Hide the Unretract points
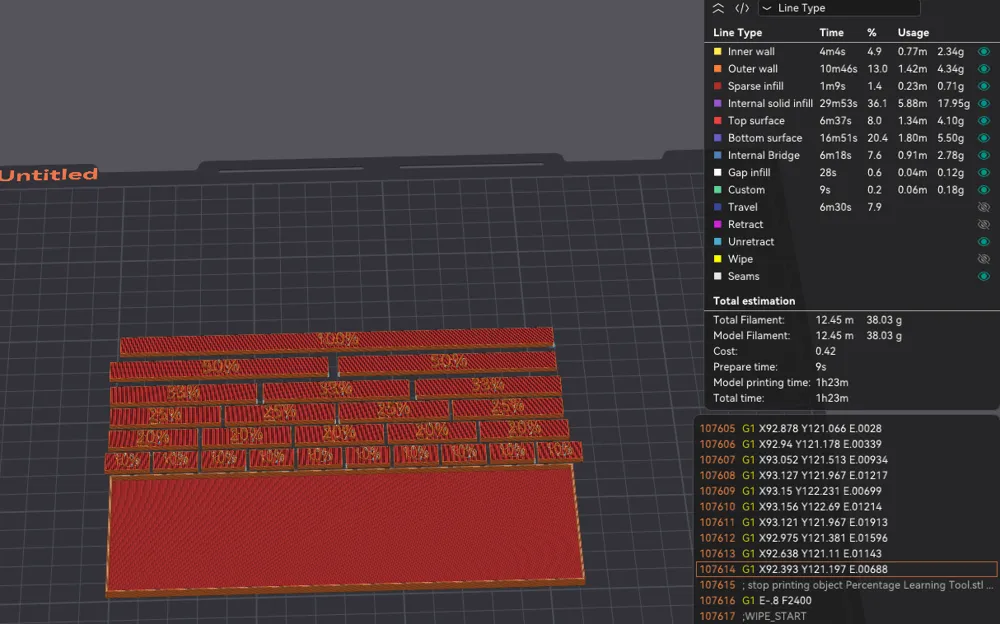Viewport: 1000px width, 624px height. tap(984, 241)
